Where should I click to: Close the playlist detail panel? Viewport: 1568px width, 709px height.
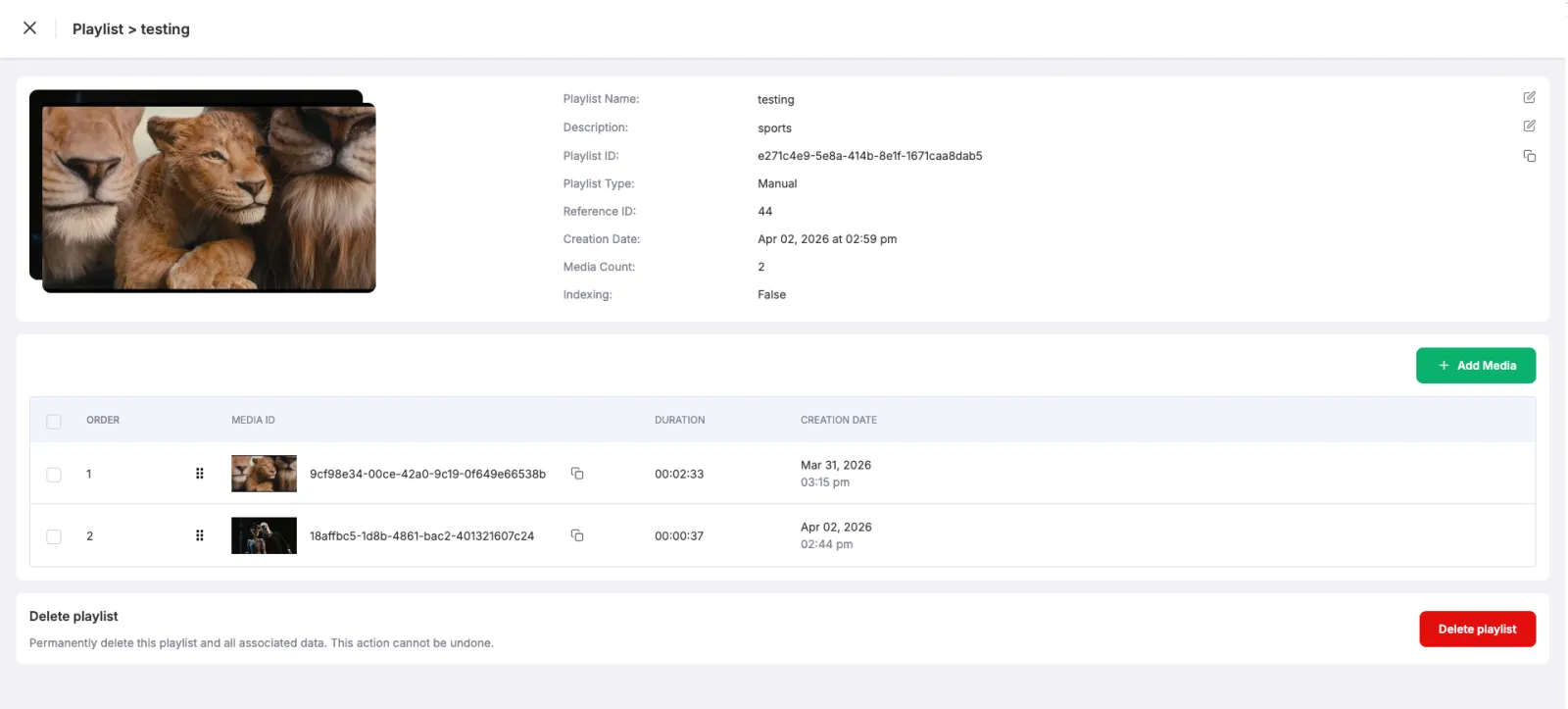(30, 28)
